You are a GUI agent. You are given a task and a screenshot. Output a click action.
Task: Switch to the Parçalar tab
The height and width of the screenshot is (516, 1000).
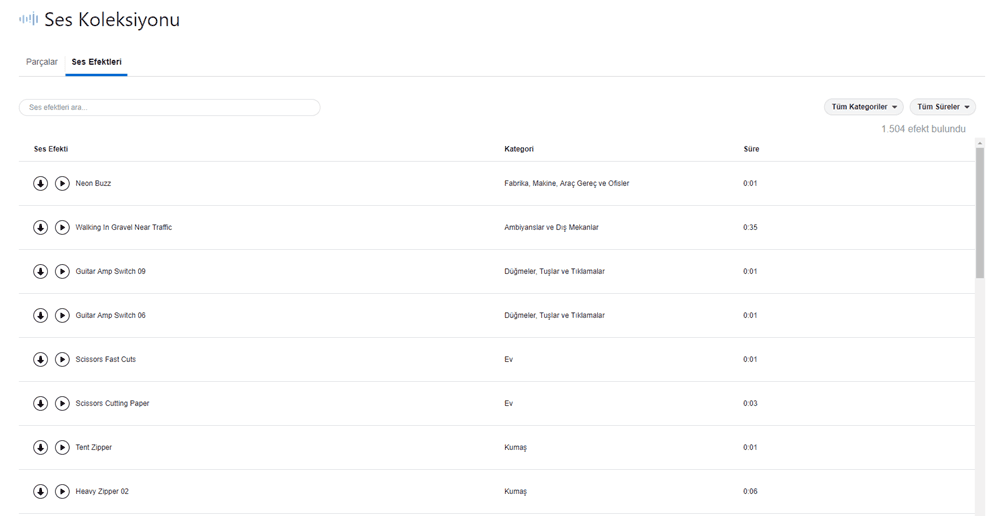pos(42,62)
